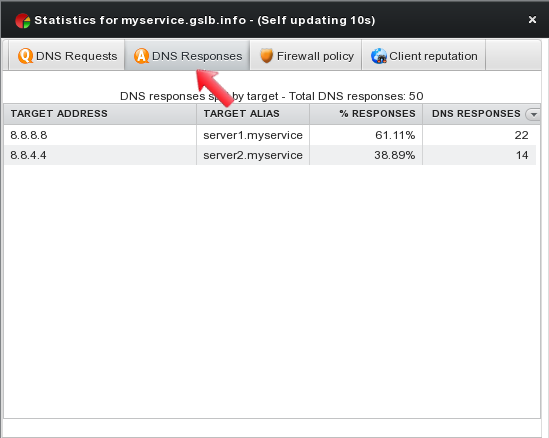Close the Statistics for myservice.gslb.info dialog
Screen dimensions: 549x438
tap(532, 20)
